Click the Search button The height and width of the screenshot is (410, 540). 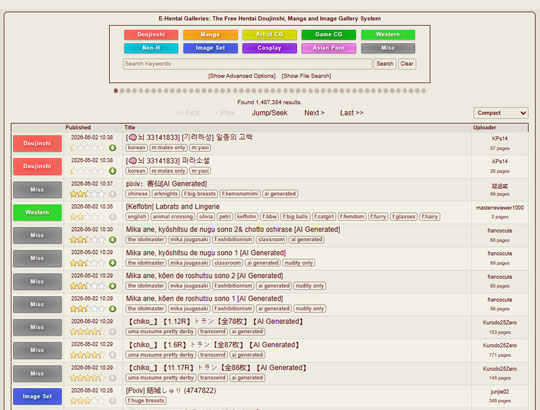coord(385,64)
